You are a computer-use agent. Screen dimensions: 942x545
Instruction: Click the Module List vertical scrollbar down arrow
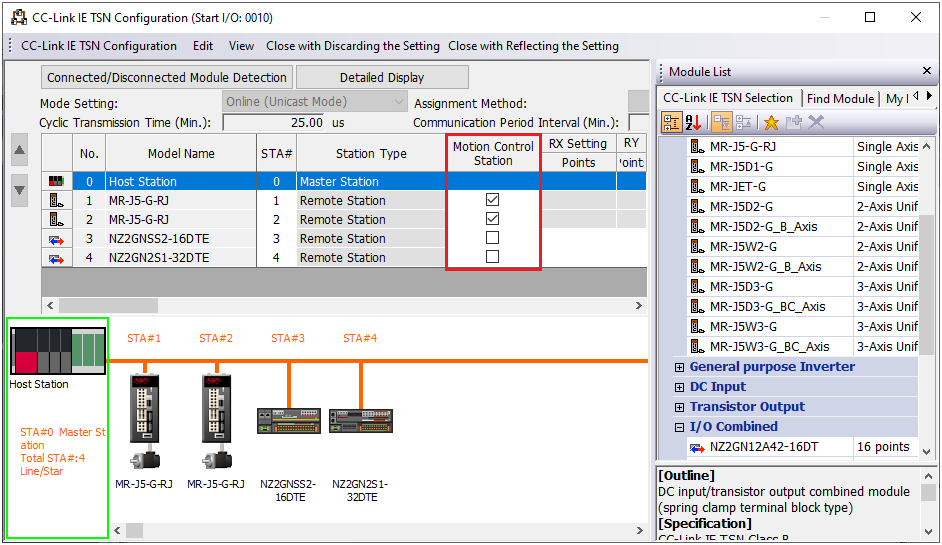926,451
